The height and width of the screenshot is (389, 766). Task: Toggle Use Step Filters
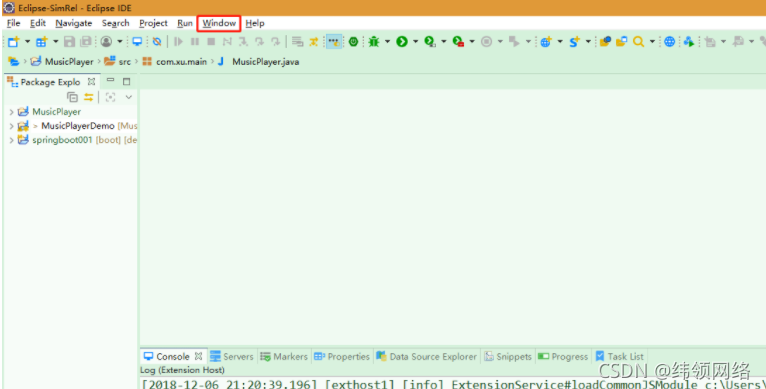click(314, 42)
